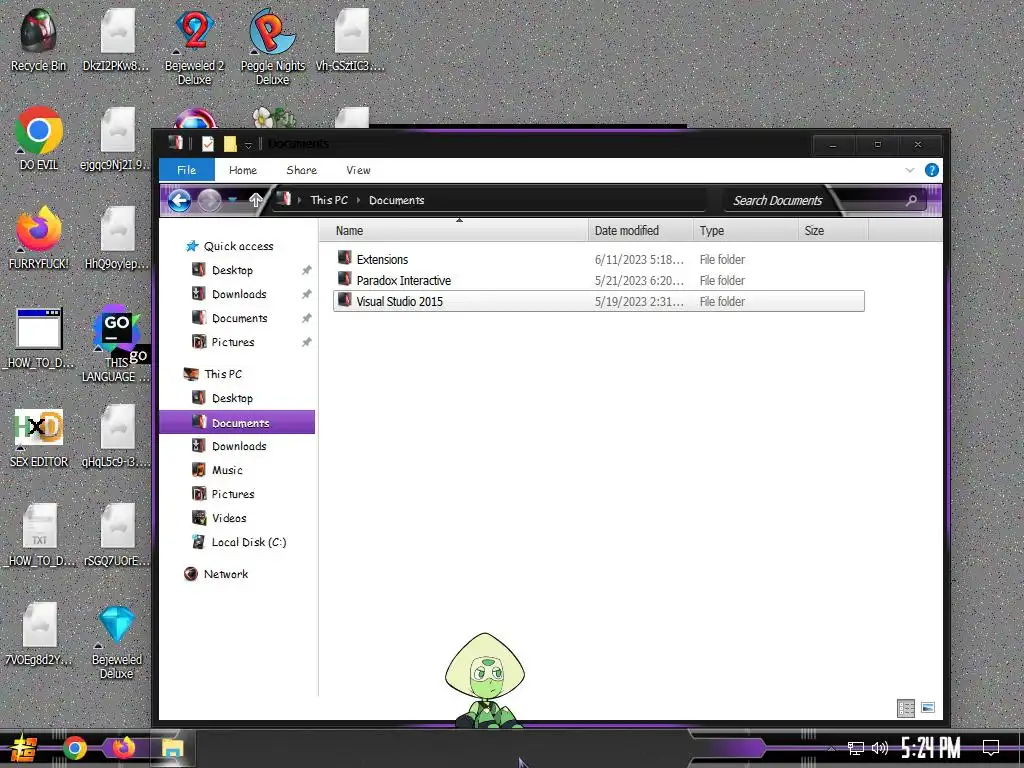Screen dimensions: 1024x768
Task: Select the DkzI2PKw8 file on desktop
Action: point(116,39)
